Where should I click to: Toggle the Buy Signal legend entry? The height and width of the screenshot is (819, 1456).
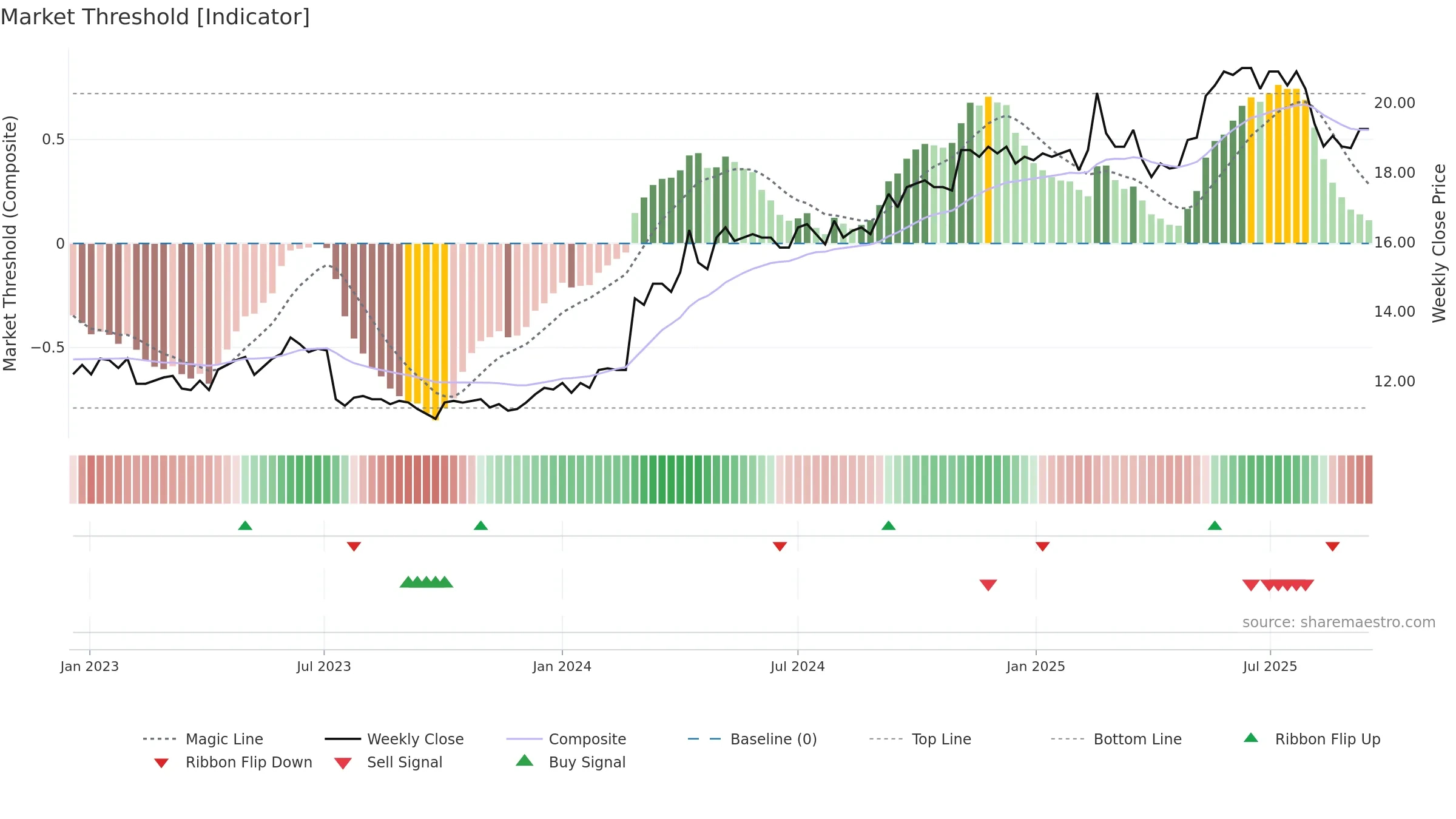pyautogui.click(x=570, y=762)
